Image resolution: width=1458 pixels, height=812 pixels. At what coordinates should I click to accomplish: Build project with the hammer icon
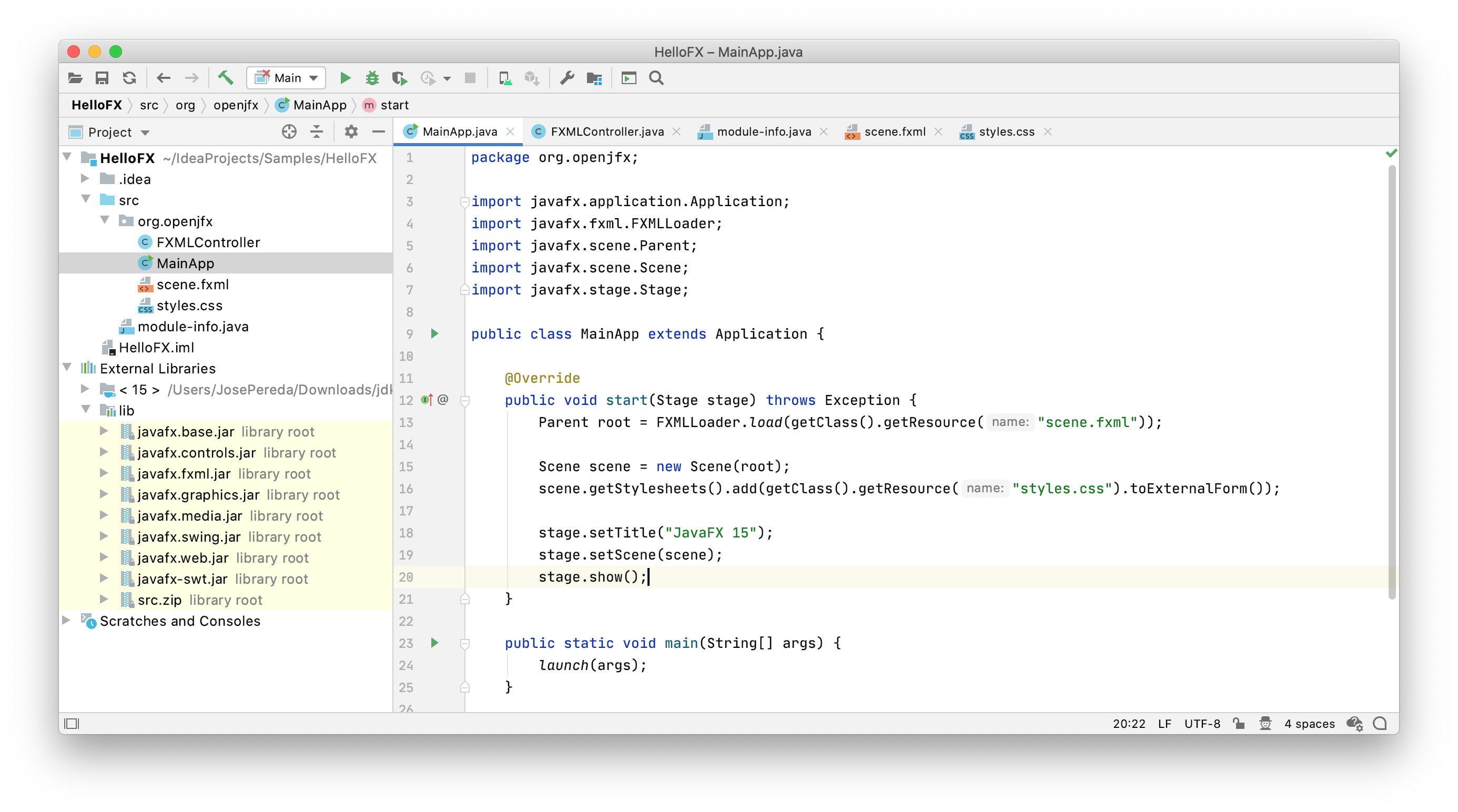[225, 77]
